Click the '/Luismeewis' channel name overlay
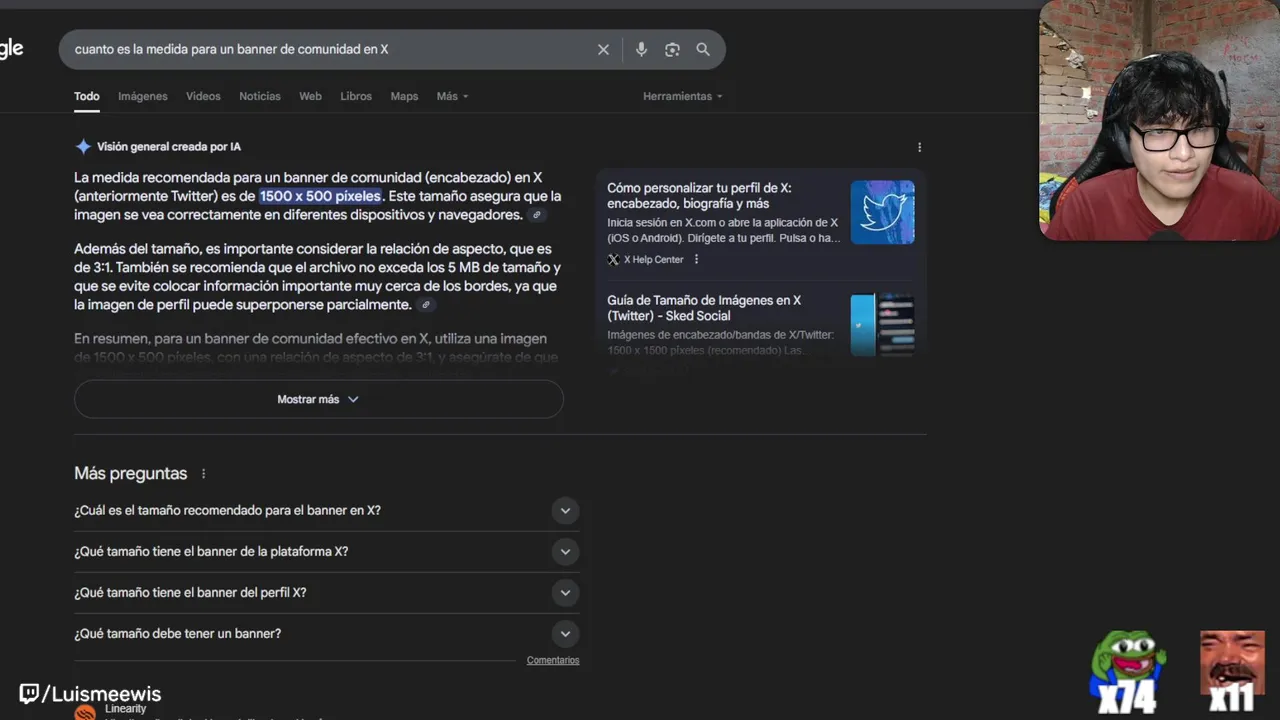Screen dimensions: 1280x720 point(101,694)
